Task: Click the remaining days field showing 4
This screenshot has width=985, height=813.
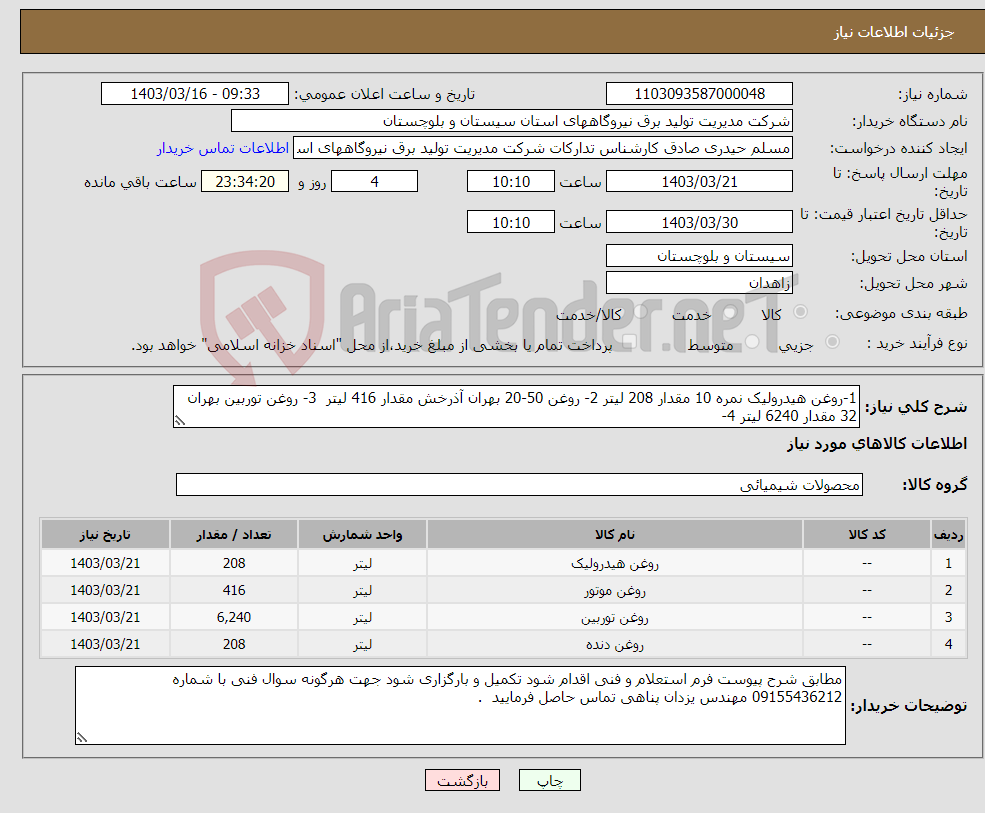Action: (374, 182)
